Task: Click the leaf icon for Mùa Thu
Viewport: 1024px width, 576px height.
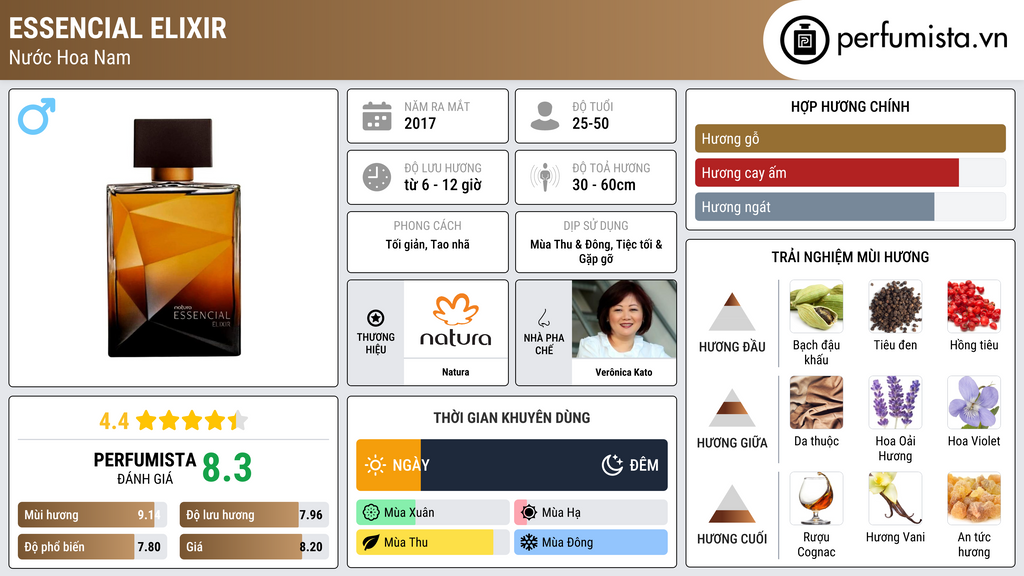Action: coord(371,543)
